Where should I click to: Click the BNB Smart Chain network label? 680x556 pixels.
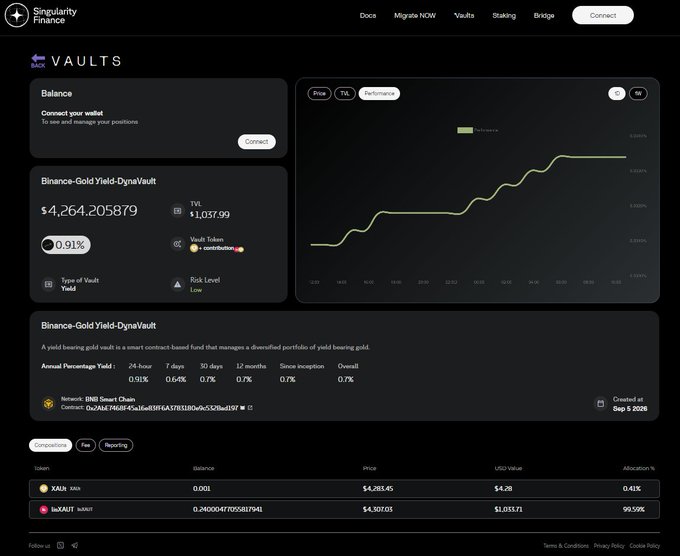[110, 399]
